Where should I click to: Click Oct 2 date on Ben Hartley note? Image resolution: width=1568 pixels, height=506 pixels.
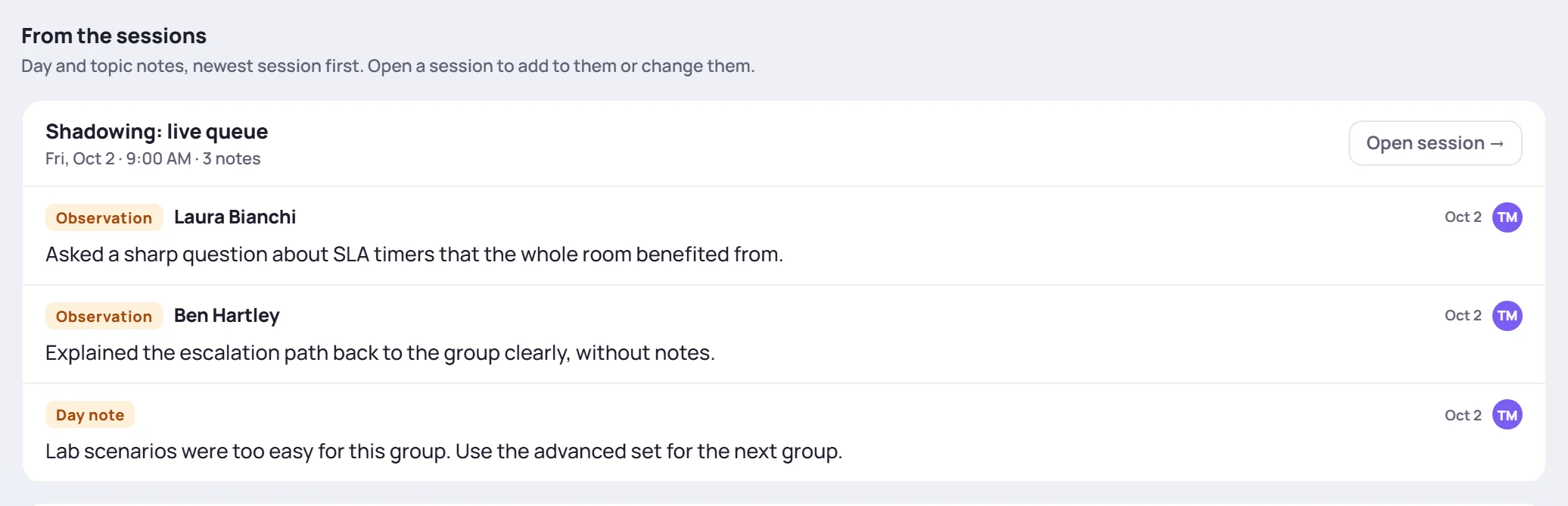[x=1462, y=316]
